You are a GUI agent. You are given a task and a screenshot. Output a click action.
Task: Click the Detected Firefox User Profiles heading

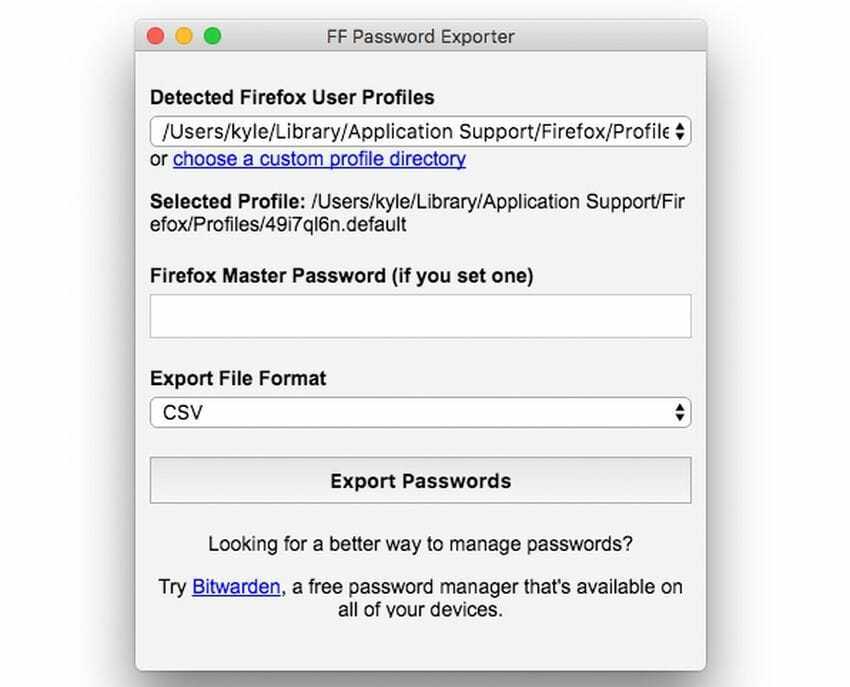pyautogui.click(x=292, y=98)
